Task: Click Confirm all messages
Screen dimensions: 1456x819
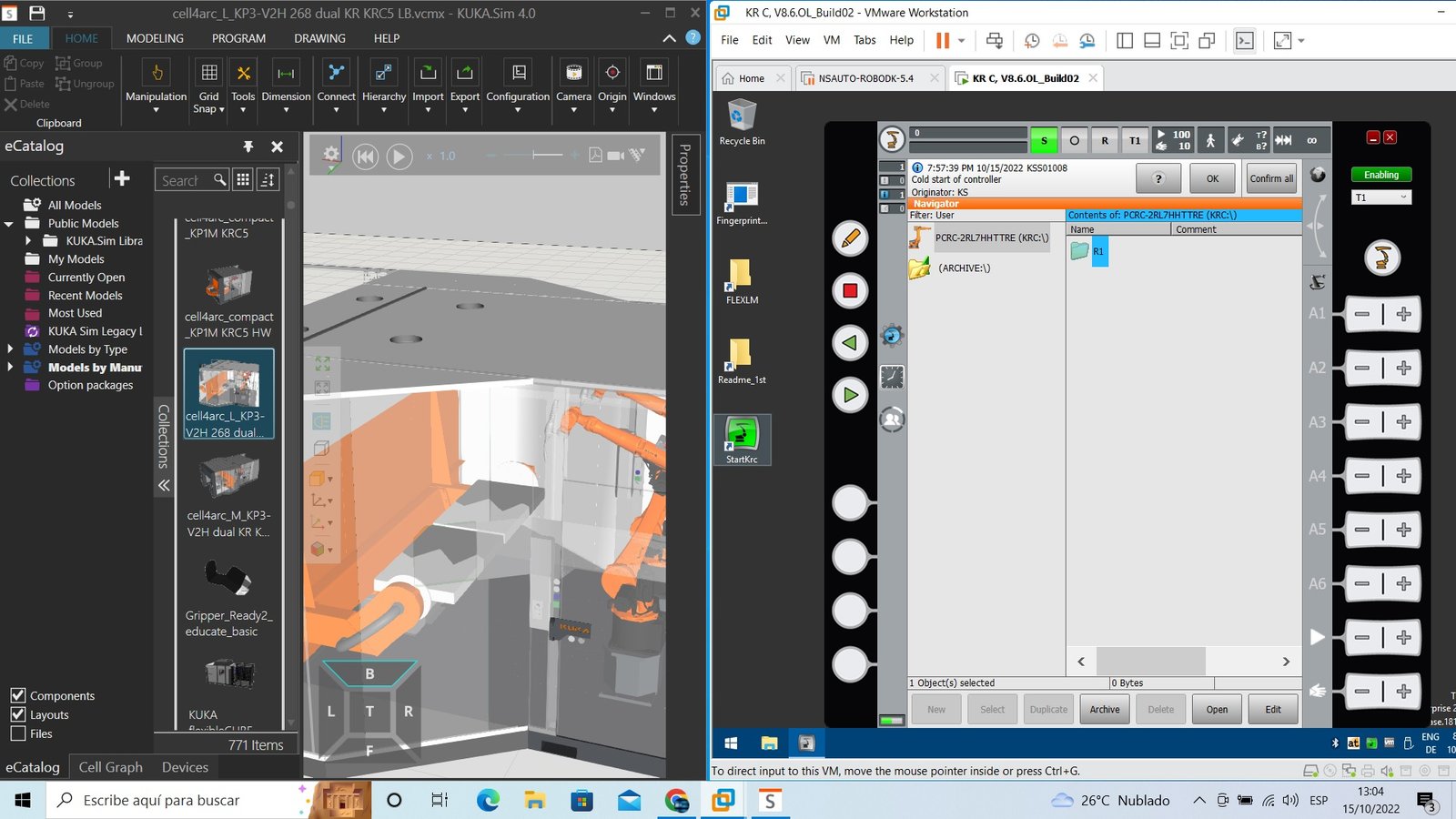Action: pyautogui.click(x=1271, y=178)
